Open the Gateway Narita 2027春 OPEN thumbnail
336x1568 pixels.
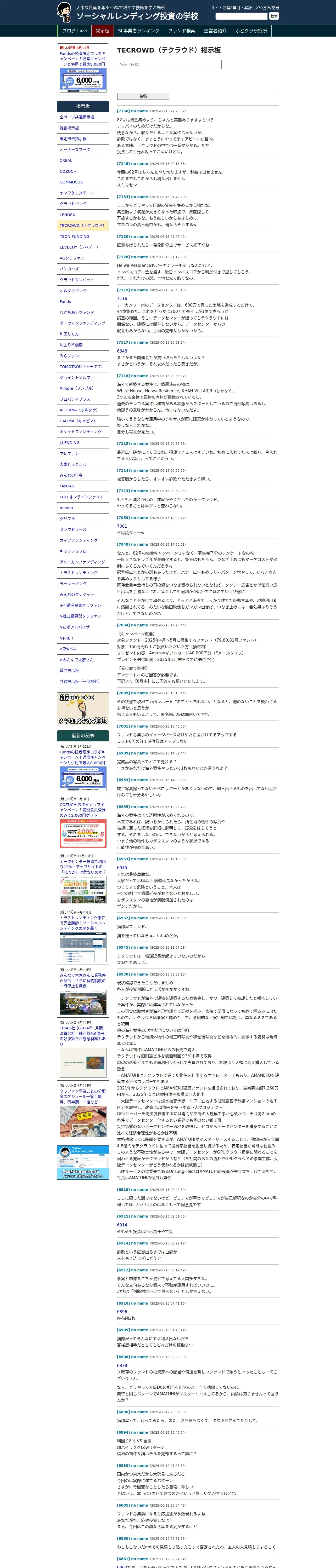[83, 1002]
